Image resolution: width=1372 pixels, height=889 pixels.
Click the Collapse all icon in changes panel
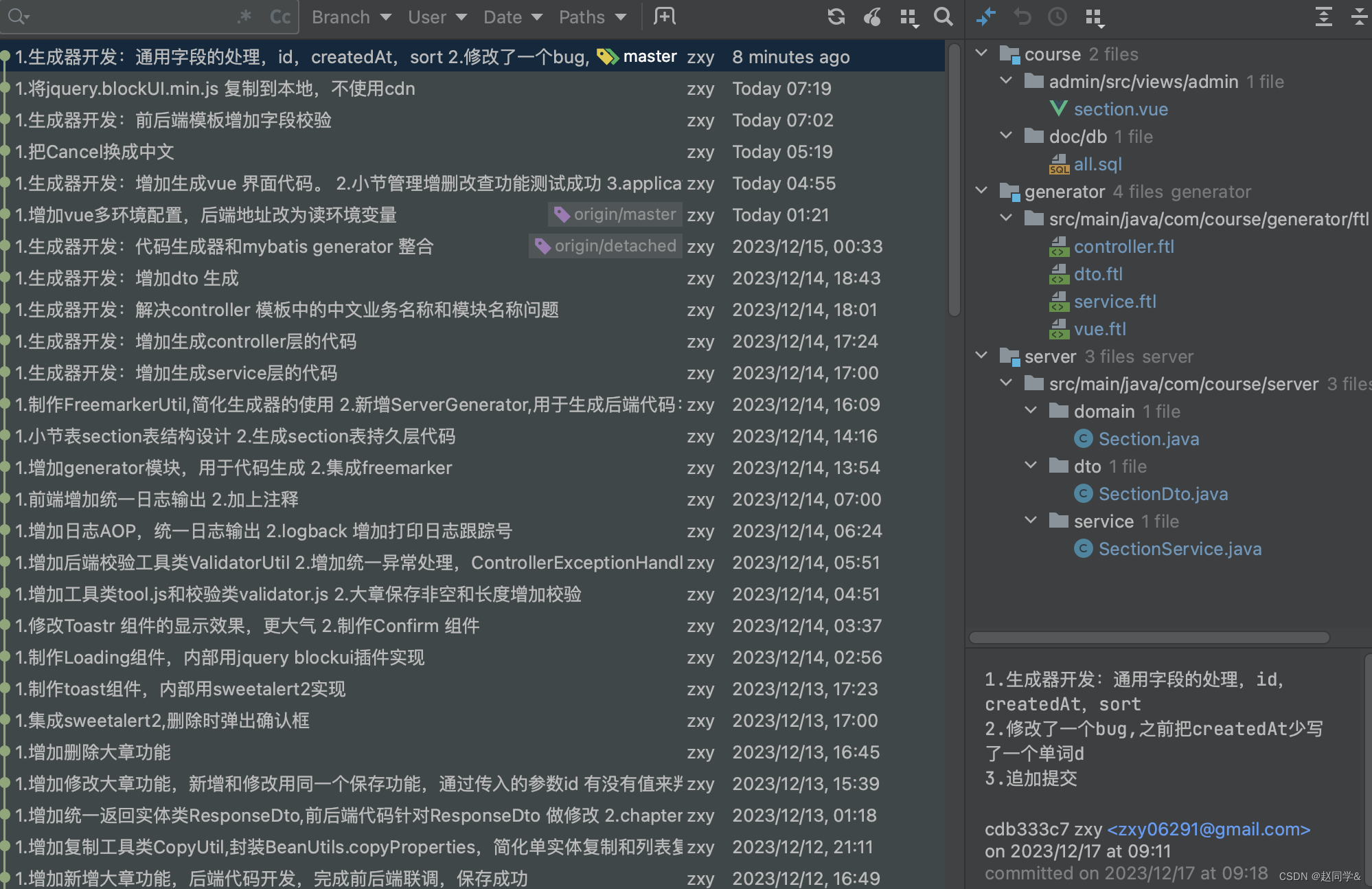click(1359, 16)
